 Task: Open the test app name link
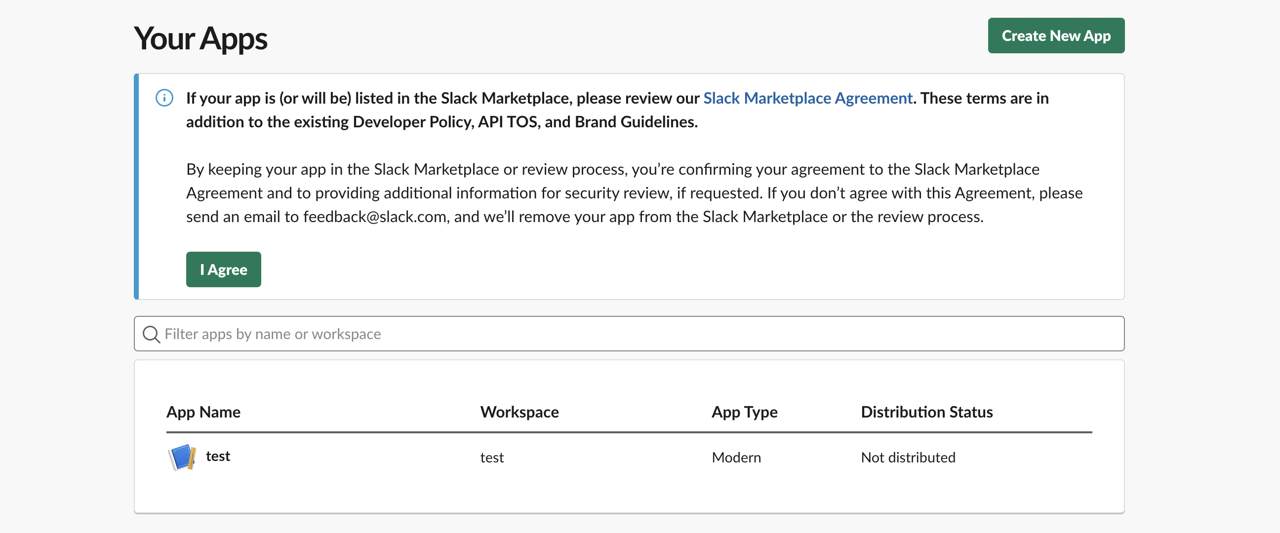(218, 456)
